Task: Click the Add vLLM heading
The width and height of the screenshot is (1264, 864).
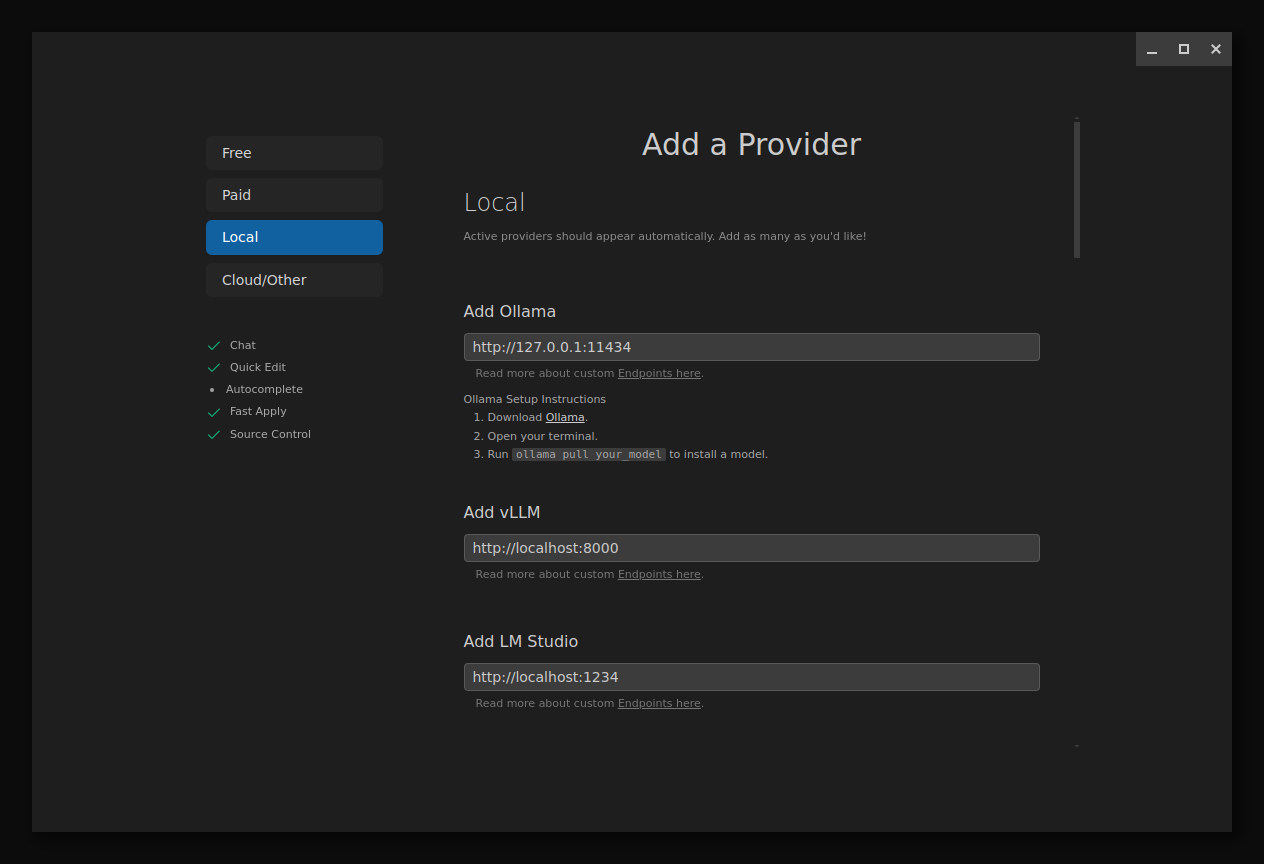Action: [x=502, y=512]
